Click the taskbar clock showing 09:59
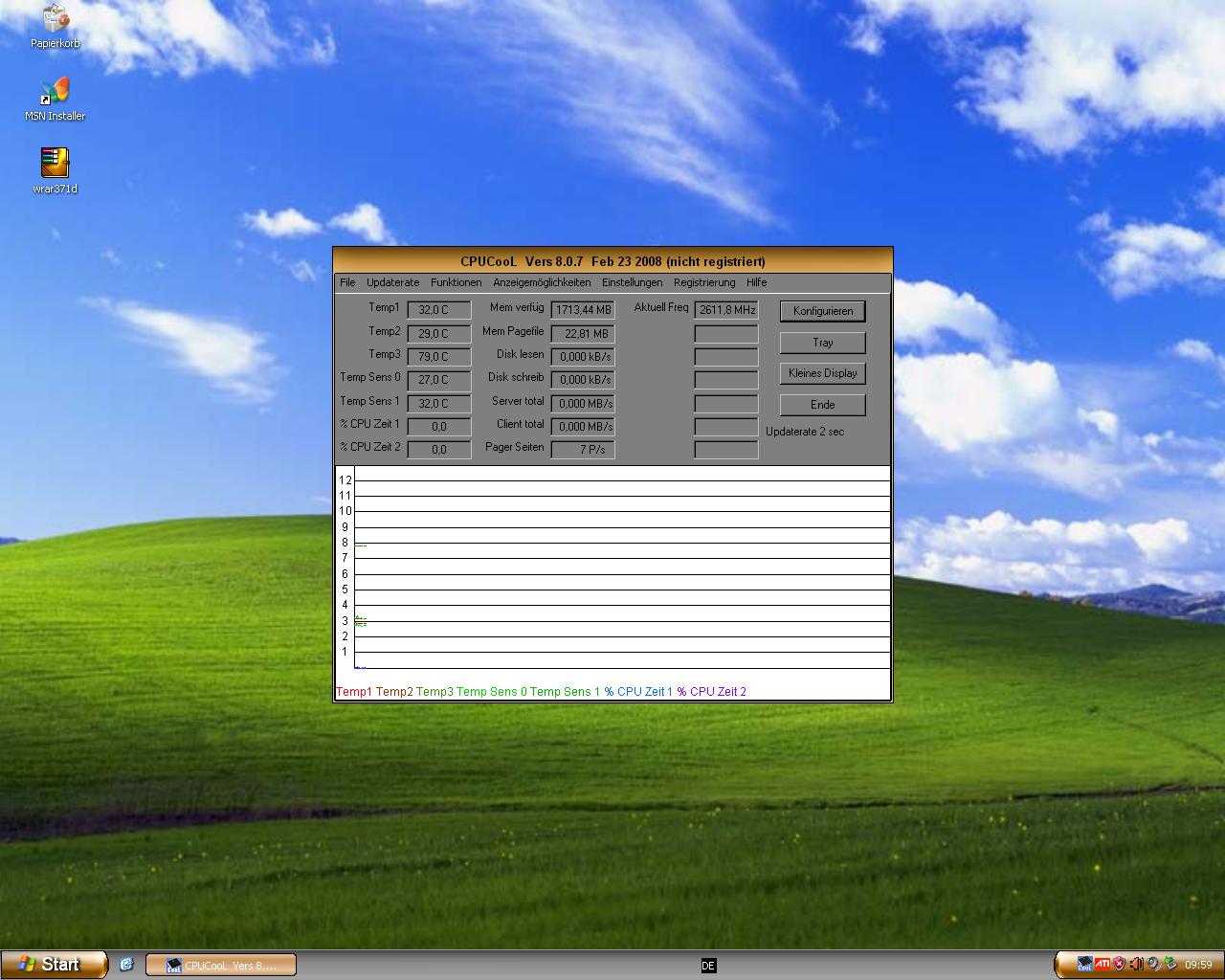1225x980 pixels. (1198, 965)
